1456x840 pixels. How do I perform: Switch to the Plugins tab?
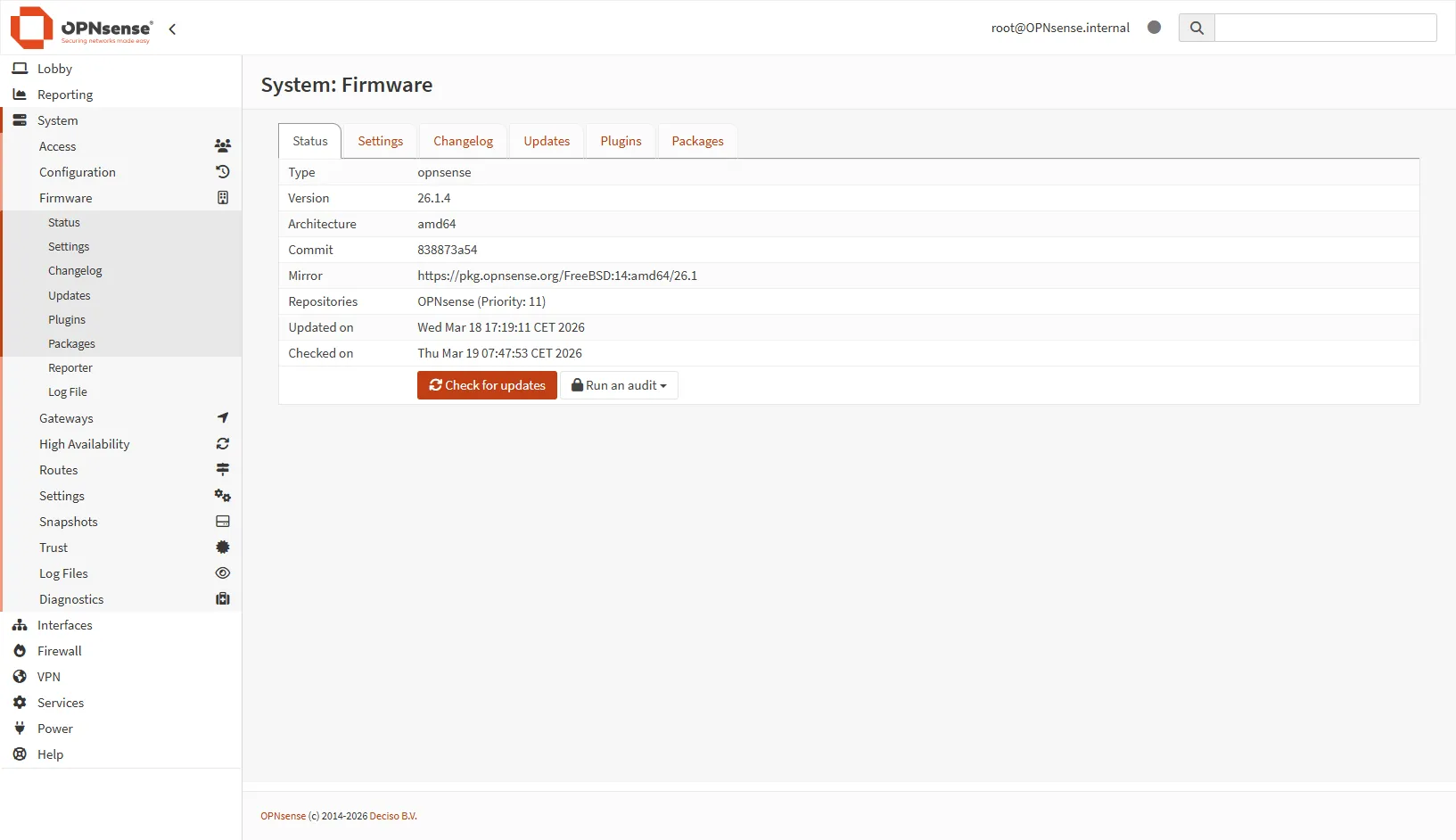click(x=621, y=141)
